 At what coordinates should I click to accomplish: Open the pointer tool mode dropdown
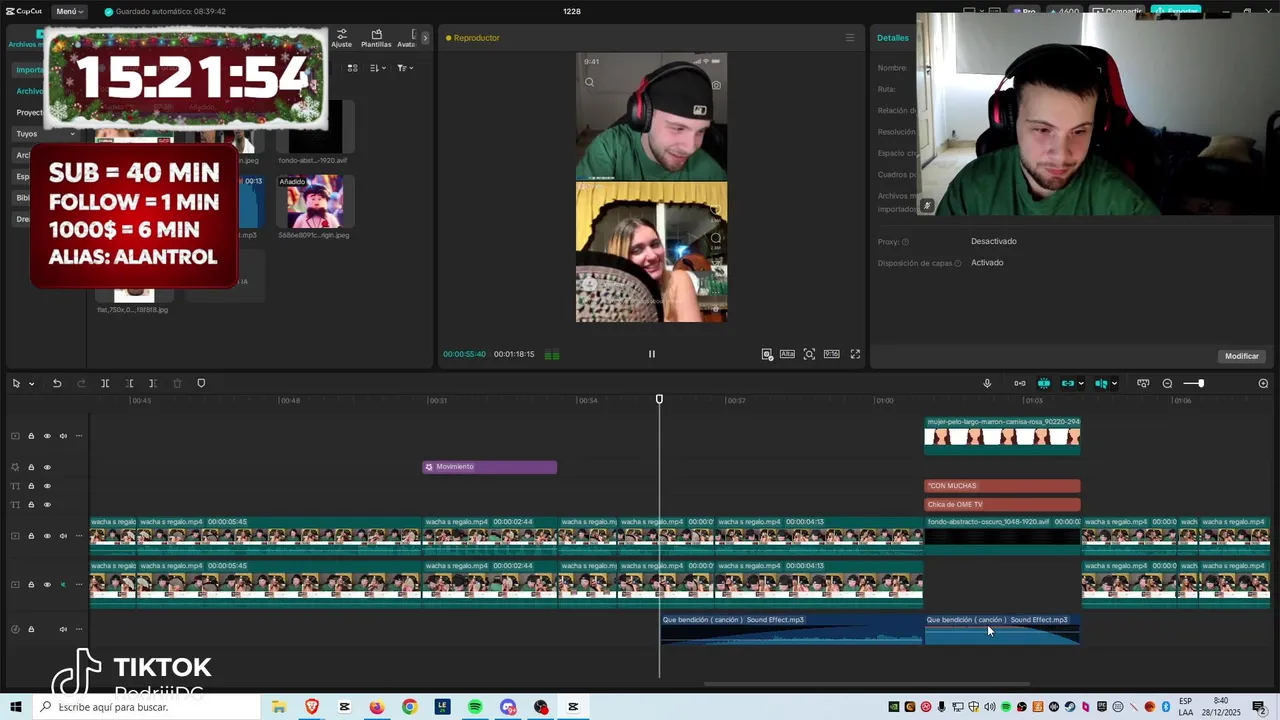tap(31, 384)
